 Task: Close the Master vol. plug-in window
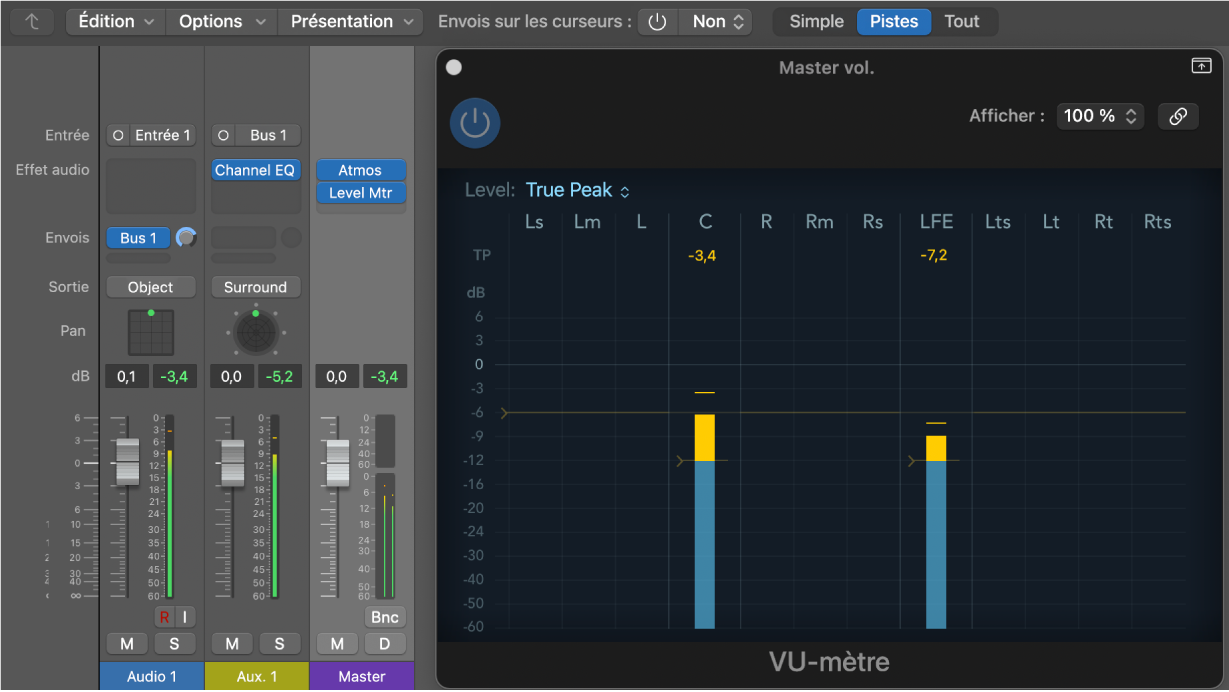[454, 67]
